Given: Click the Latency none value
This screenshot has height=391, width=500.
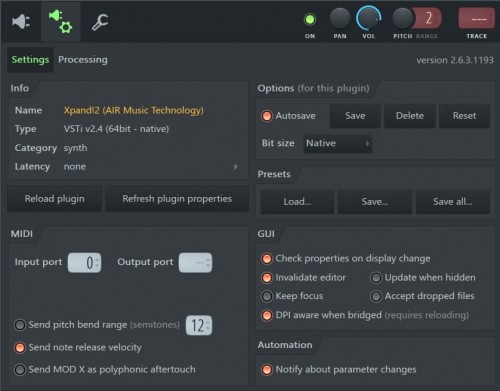Looking at the screenshot, I should [75, 167].
